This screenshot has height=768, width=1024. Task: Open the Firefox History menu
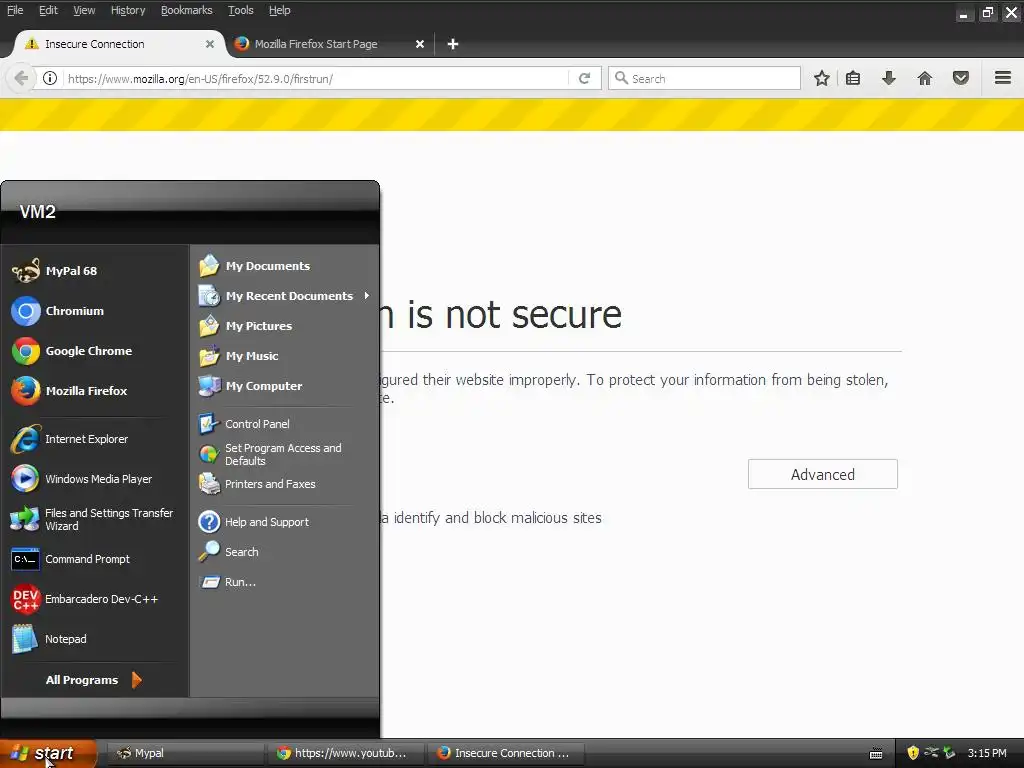tap(128, 10)
